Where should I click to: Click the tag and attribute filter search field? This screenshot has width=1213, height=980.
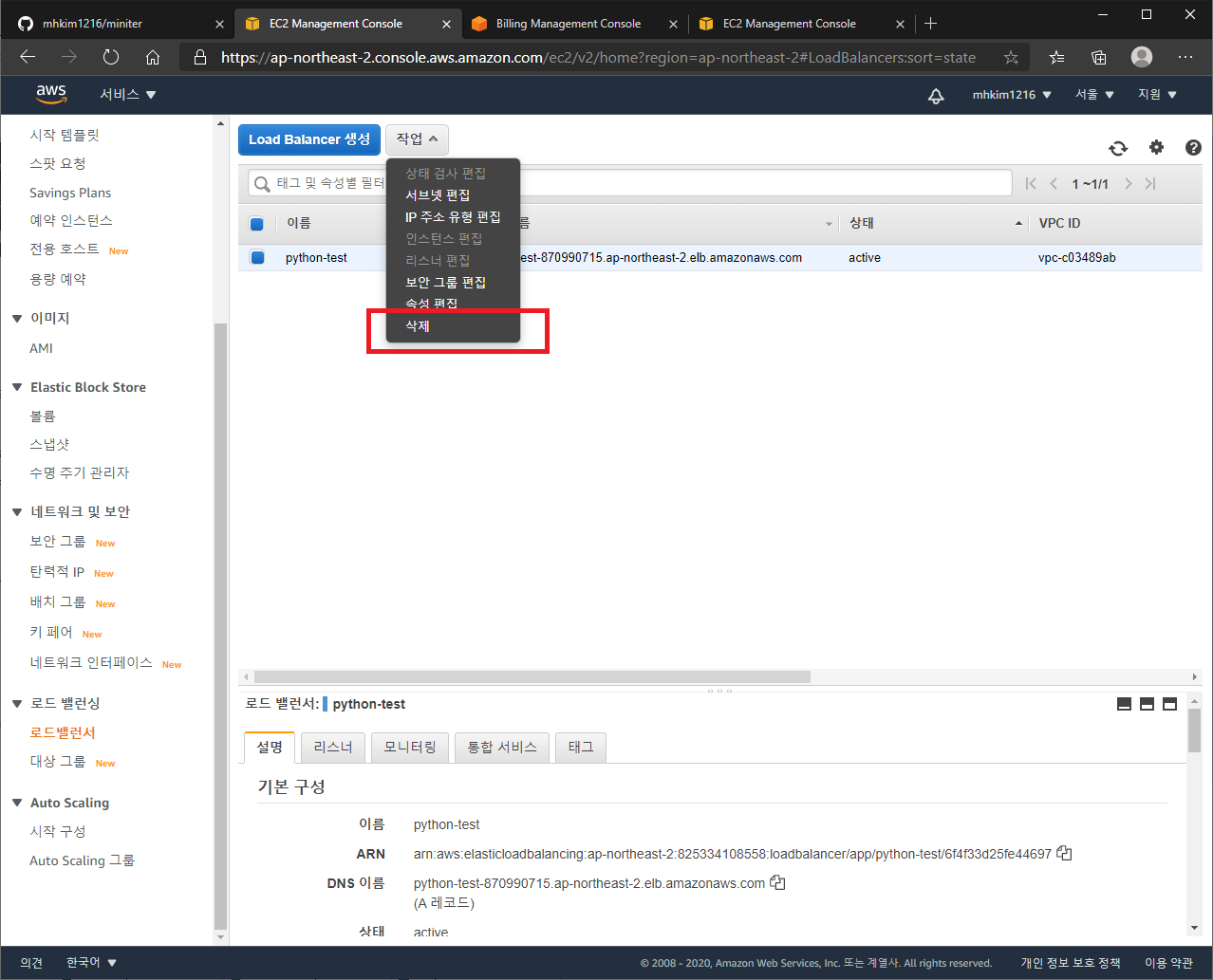[630, 183]
